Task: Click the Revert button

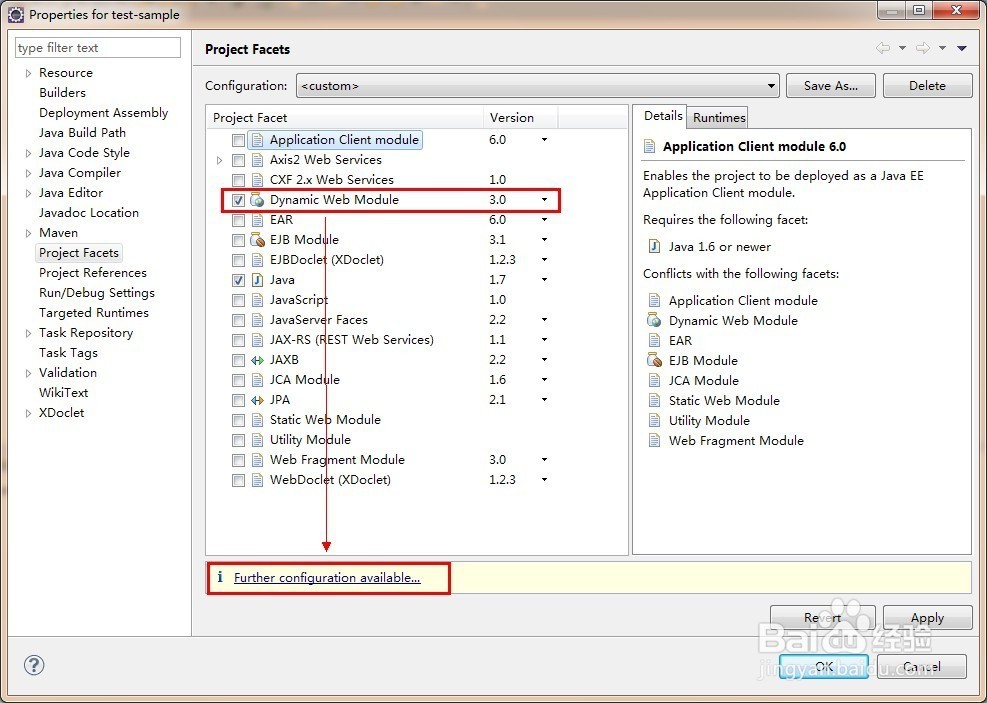Action: pos(822,618)
